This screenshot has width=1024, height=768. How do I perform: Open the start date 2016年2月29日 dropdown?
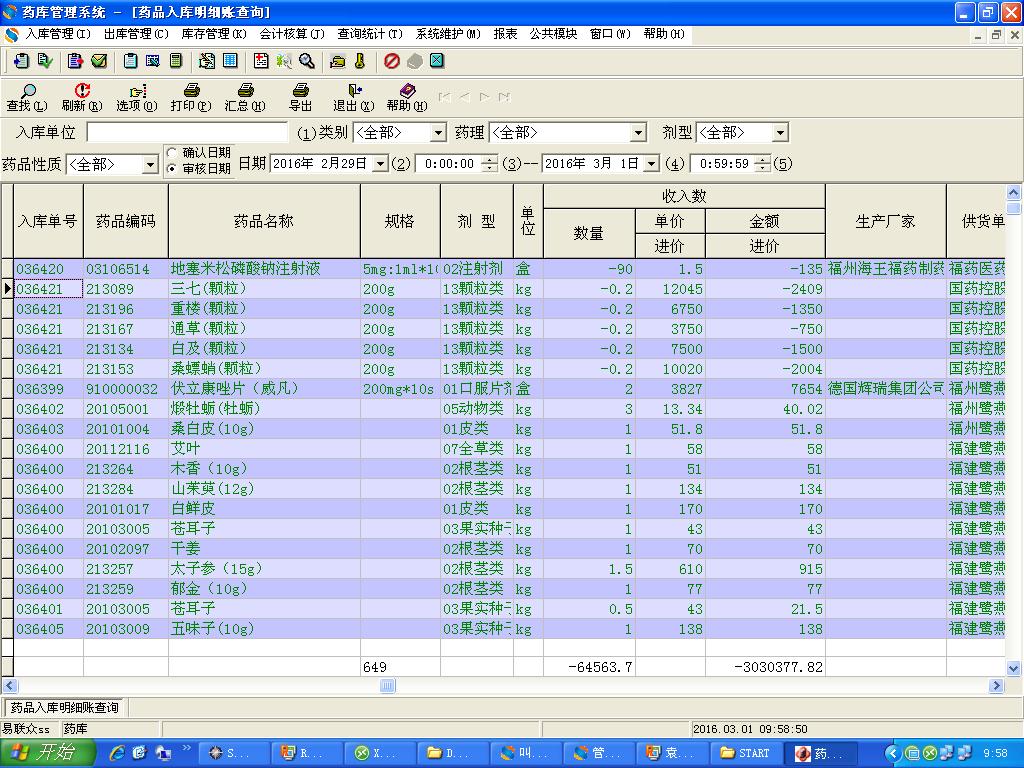click(380, 164)
